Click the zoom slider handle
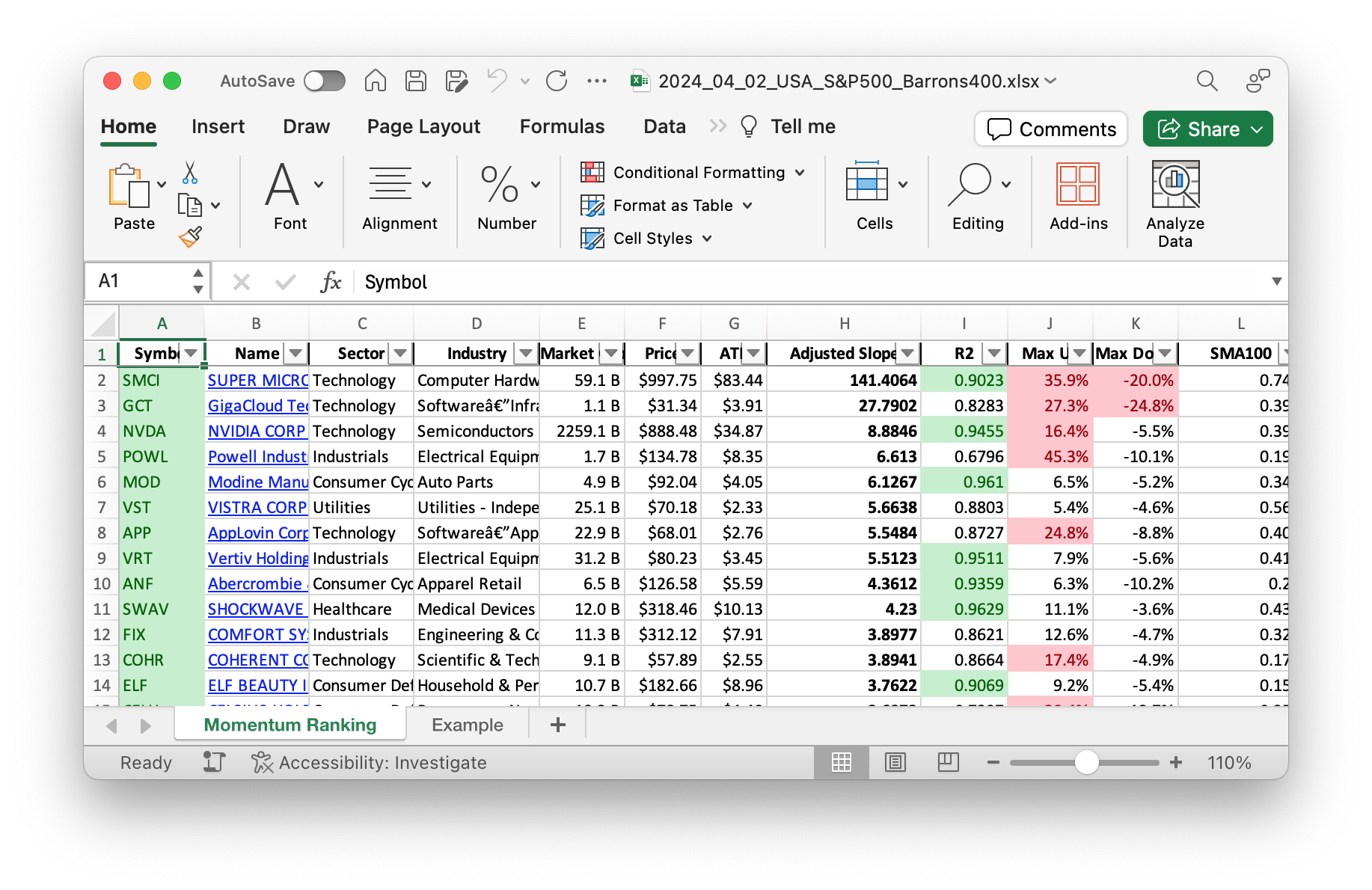Image resolution: width=1372 pixels, height=890 pixels. coord(1086,762)
